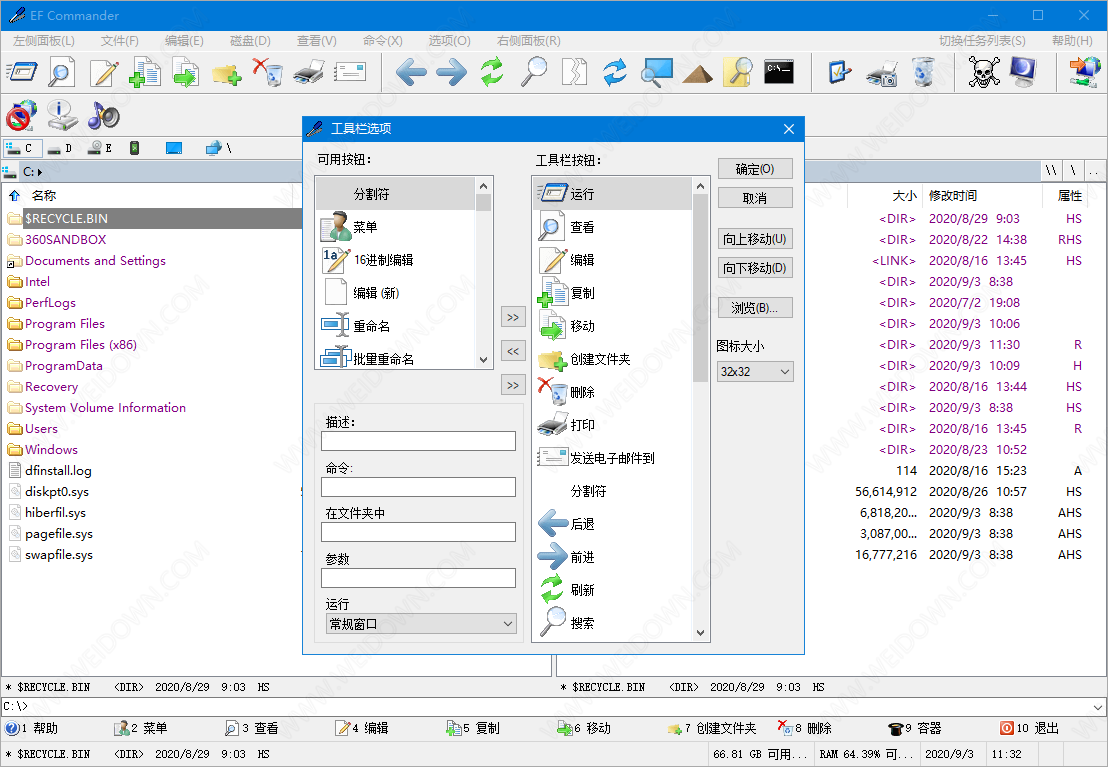Click the Back arrow toolbar icon
The height and width of the screenshot is (767, 1108).
pos(411,72)
